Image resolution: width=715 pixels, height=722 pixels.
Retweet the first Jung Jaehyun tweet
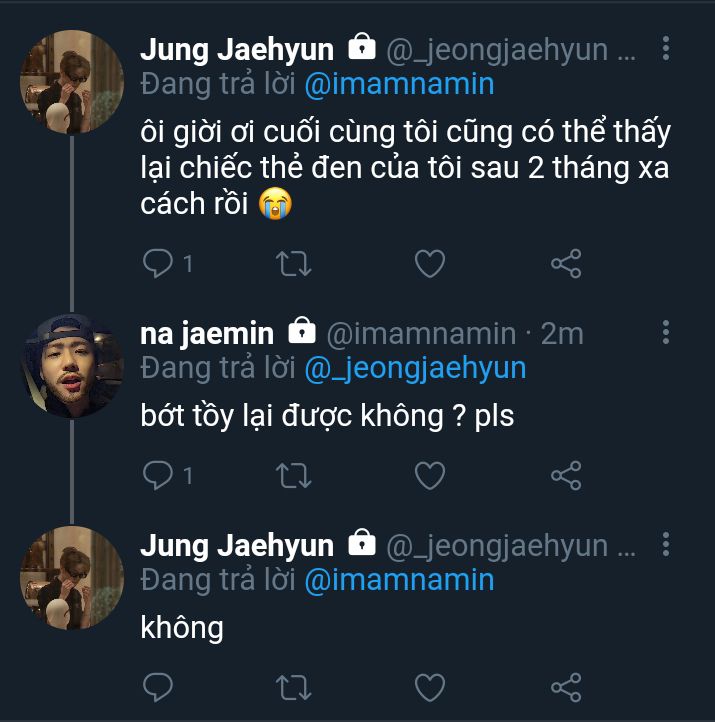293,263
